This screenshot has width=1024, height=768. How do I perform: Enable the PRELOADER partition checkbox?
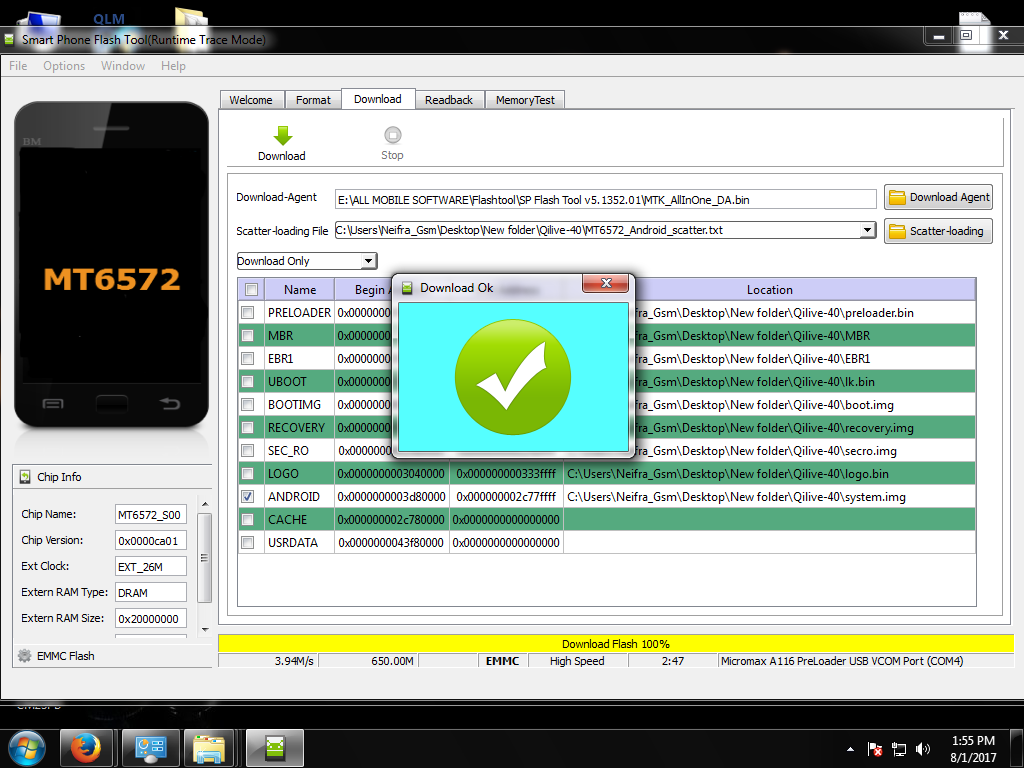coord(247,313)
